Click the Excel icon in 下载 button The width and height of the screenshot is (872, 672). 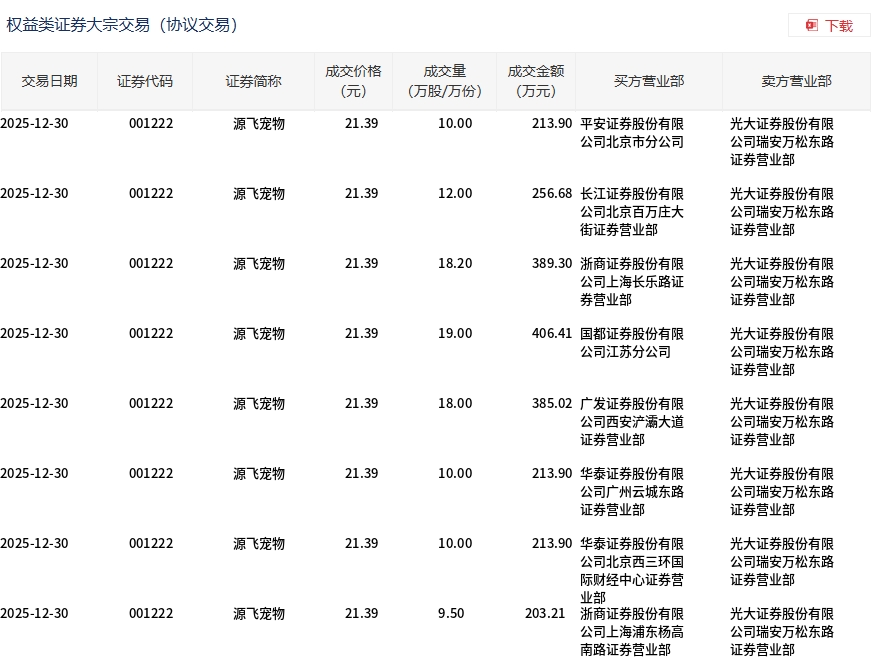(x=812, y=26)
